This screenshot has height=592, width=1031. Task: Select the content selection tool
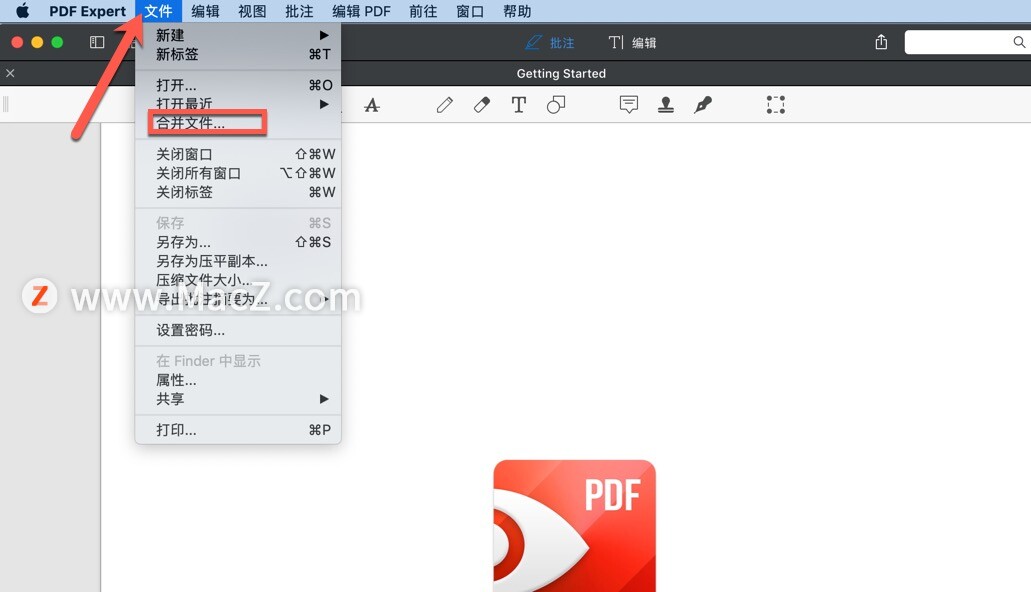click(776, 105)
